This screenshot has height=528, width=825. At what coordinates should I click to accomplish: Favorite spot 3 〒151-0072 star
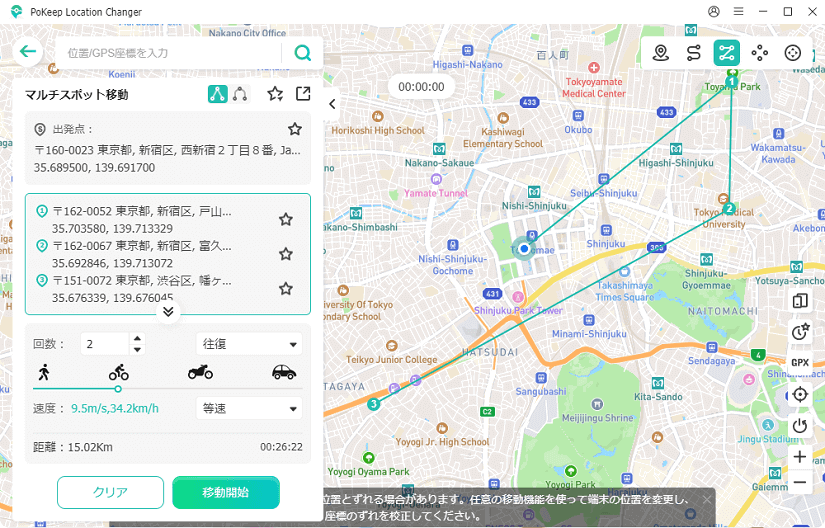click(x=286, y=289)
